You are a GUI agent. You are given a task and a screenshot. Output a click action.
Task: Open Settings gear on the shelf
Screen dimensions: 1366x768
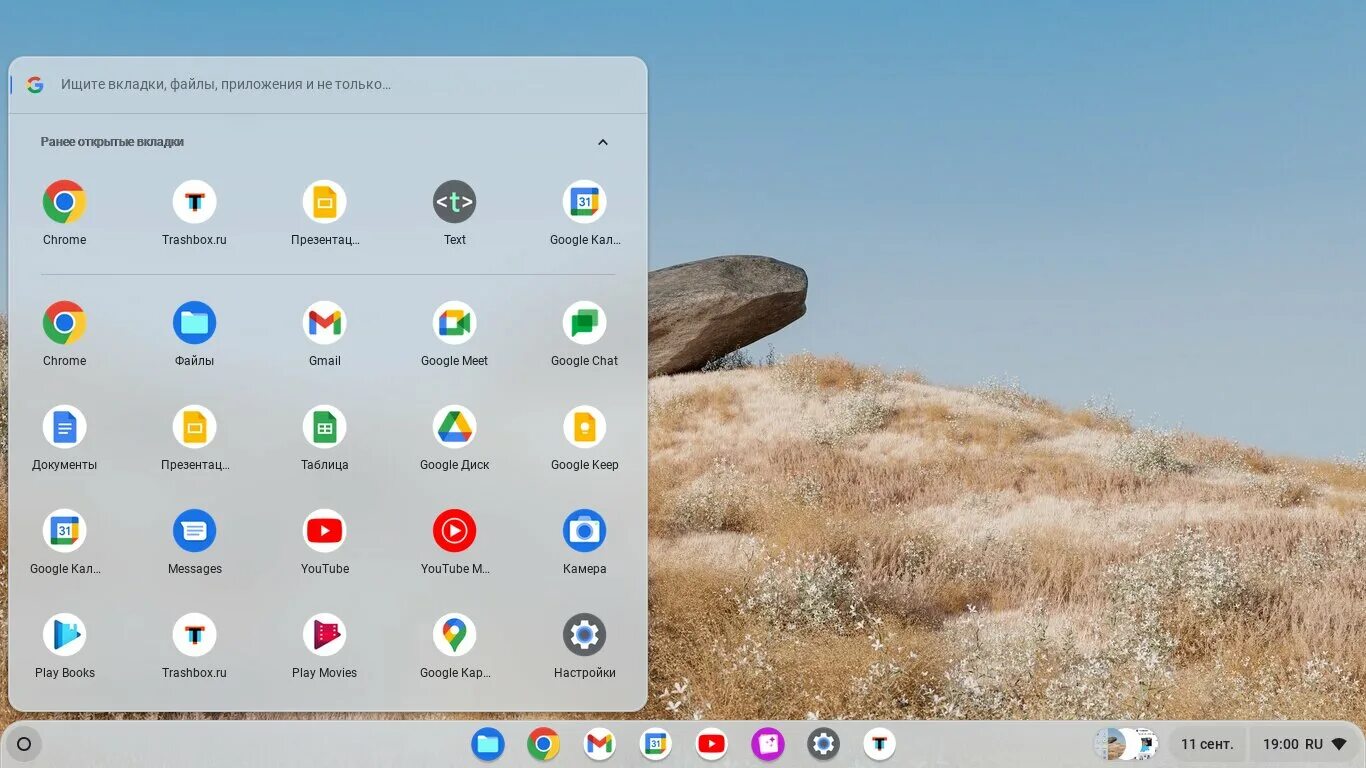pos(824,744)
